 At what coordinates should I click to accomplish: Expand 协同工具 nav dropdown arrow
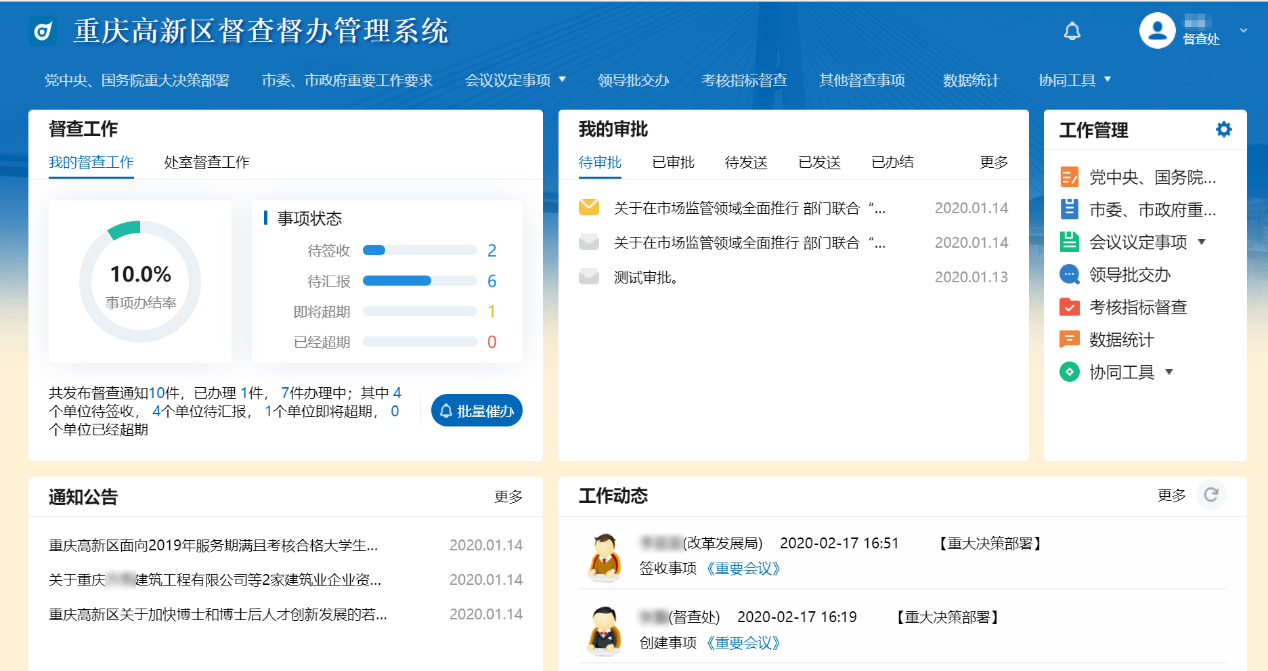[1108, 79]
